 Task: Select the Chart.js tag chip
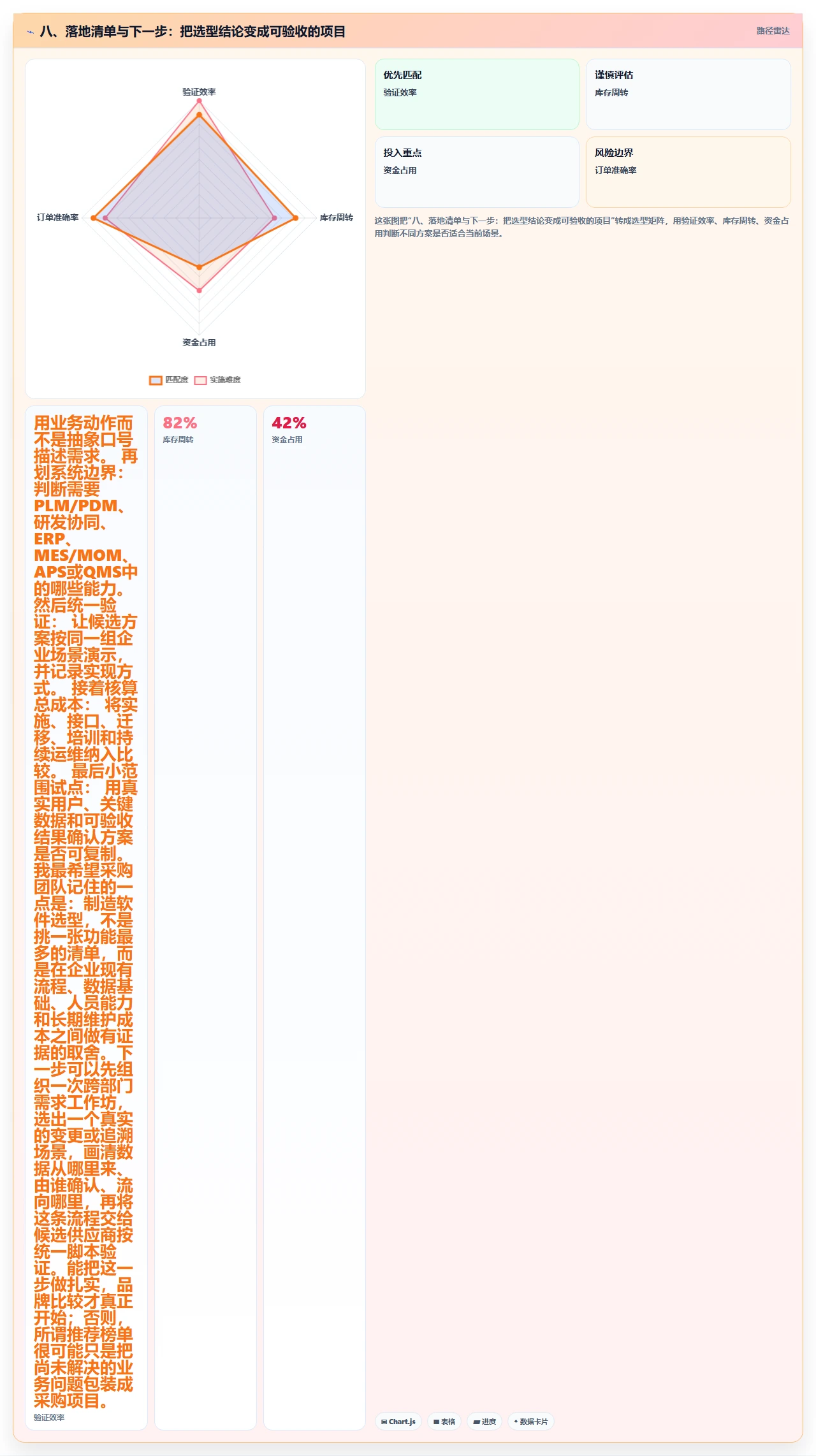398,1422
